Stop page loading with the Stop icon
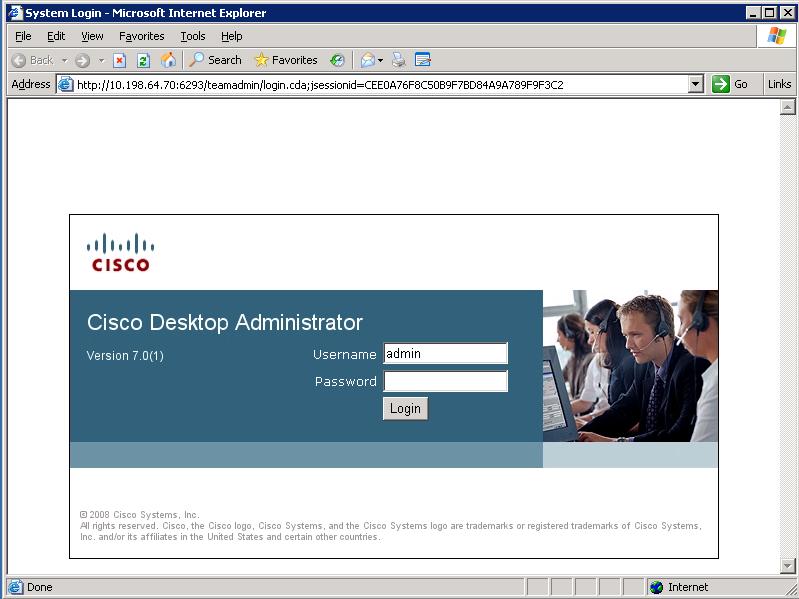Screen dimensions: 799x599 tap(119, 61)
